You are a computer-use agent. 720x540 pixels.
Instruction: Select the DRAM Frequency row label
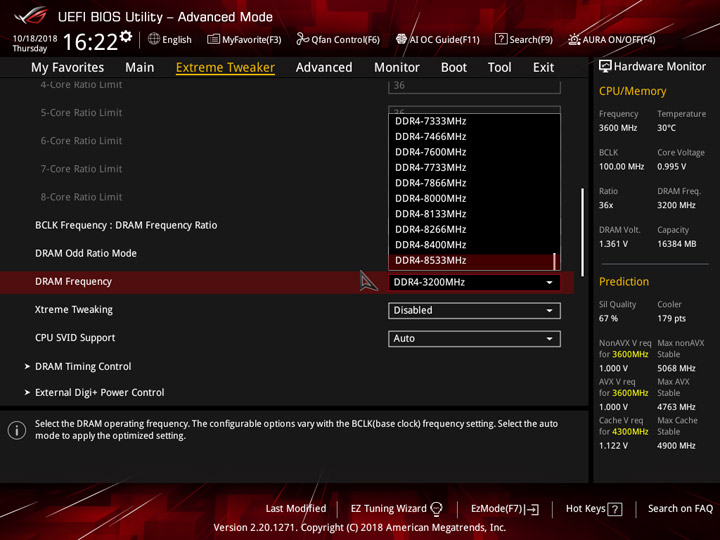(73, 281)
